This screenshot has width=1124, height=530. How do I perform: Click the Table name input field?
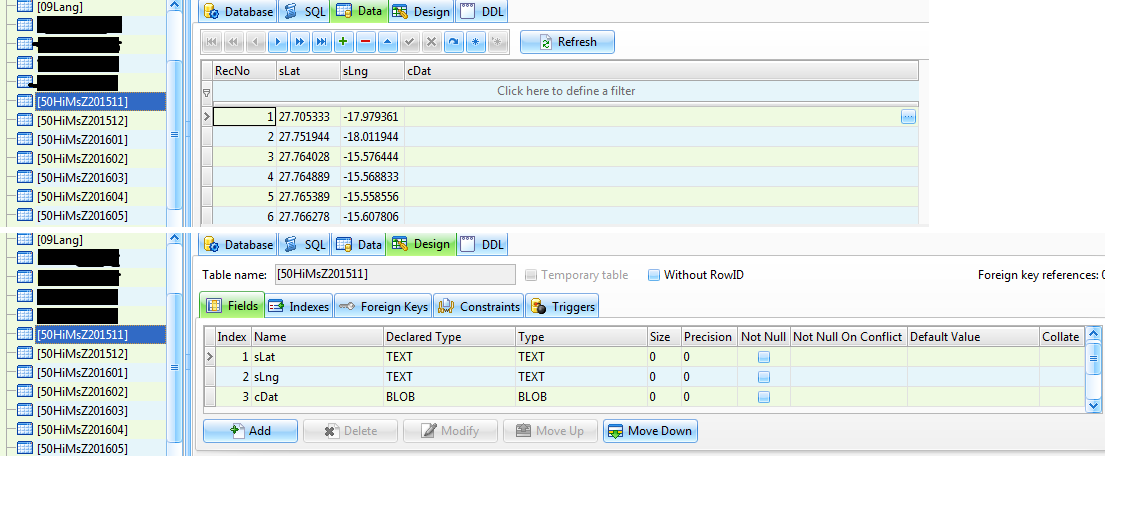pos(395,275)
